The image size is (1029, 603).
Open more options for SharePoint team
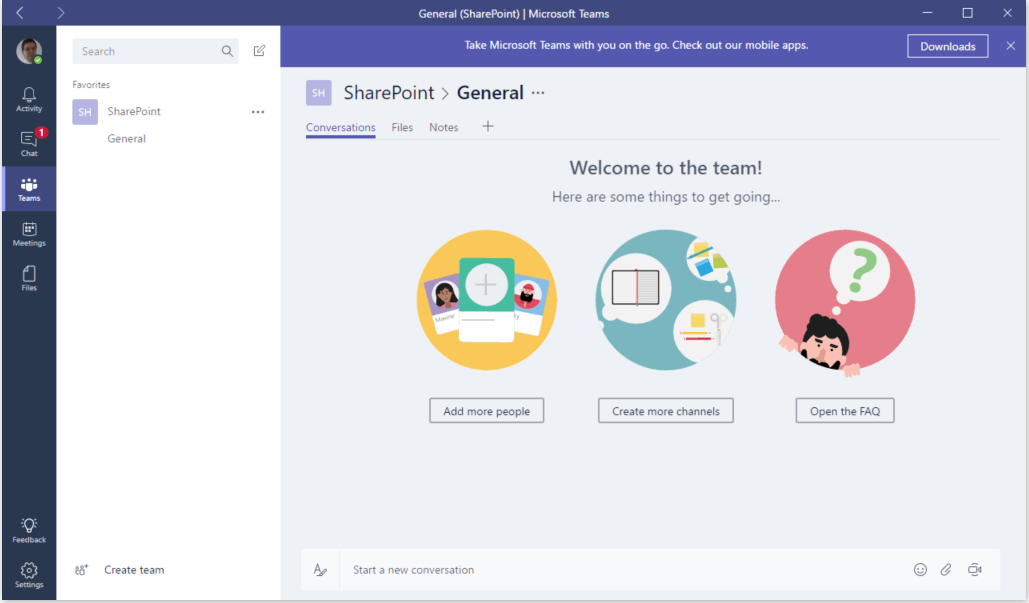[x=258, y=112]
